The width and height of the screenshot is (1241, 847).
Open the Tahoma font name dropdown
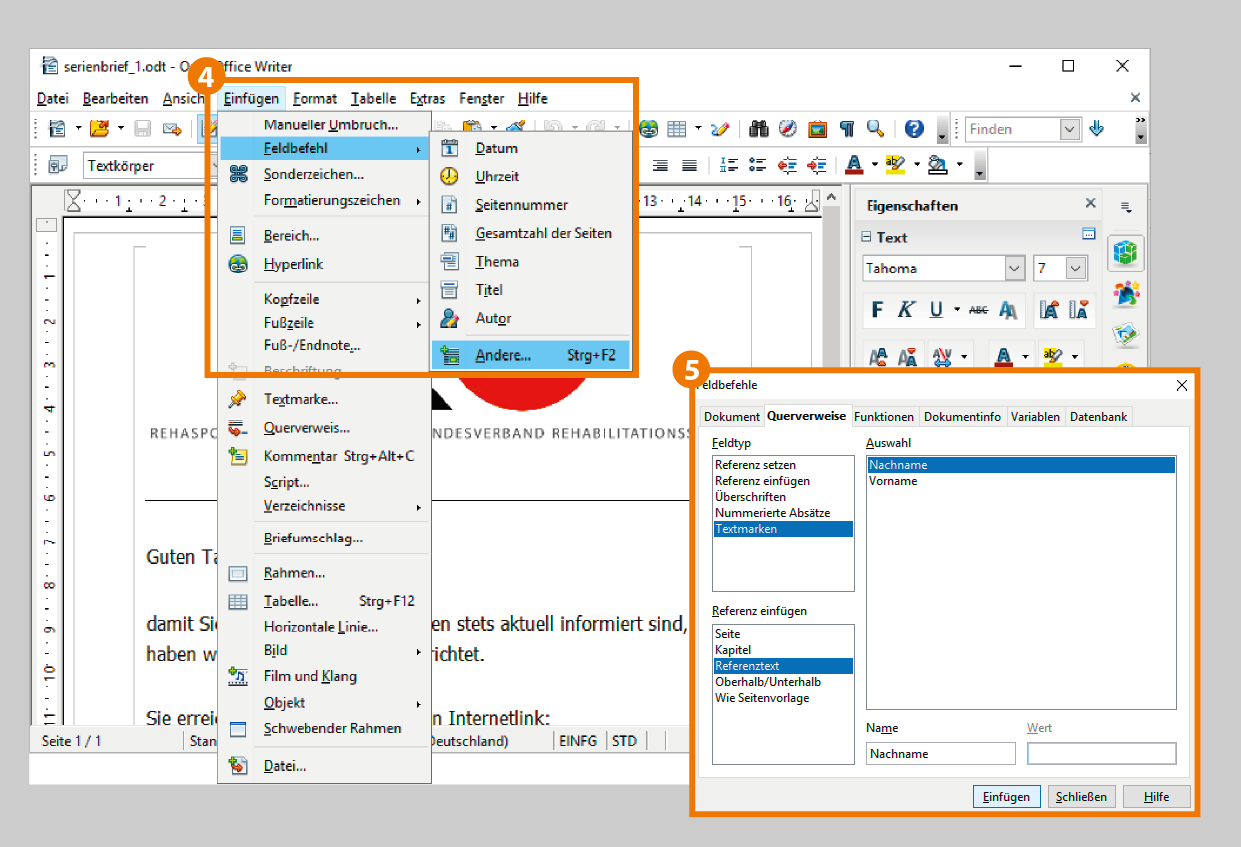pyautogui.click(x=1015, y=268)
